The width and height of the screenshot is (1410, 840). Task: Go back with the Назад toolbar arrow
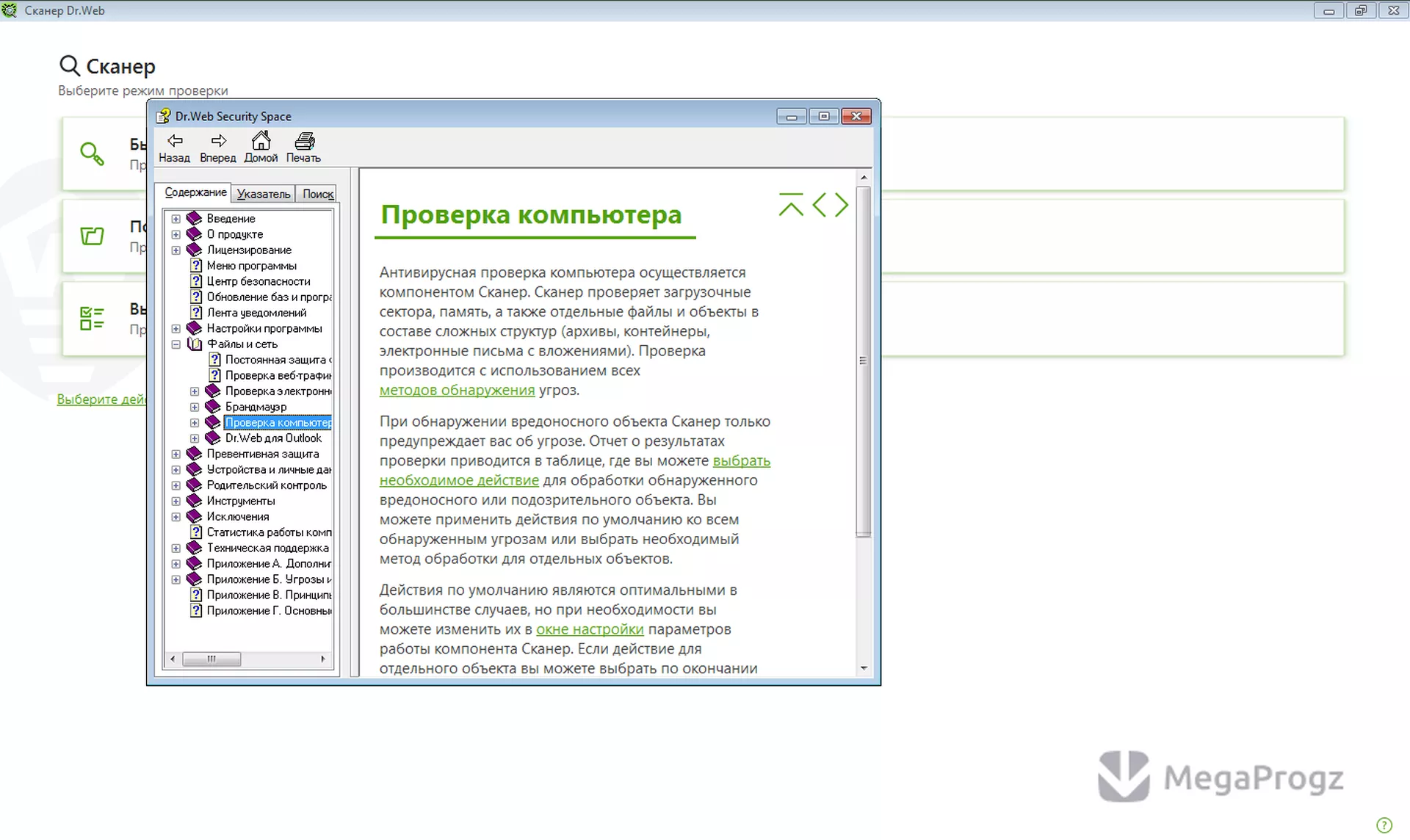[x=175, y=147]
